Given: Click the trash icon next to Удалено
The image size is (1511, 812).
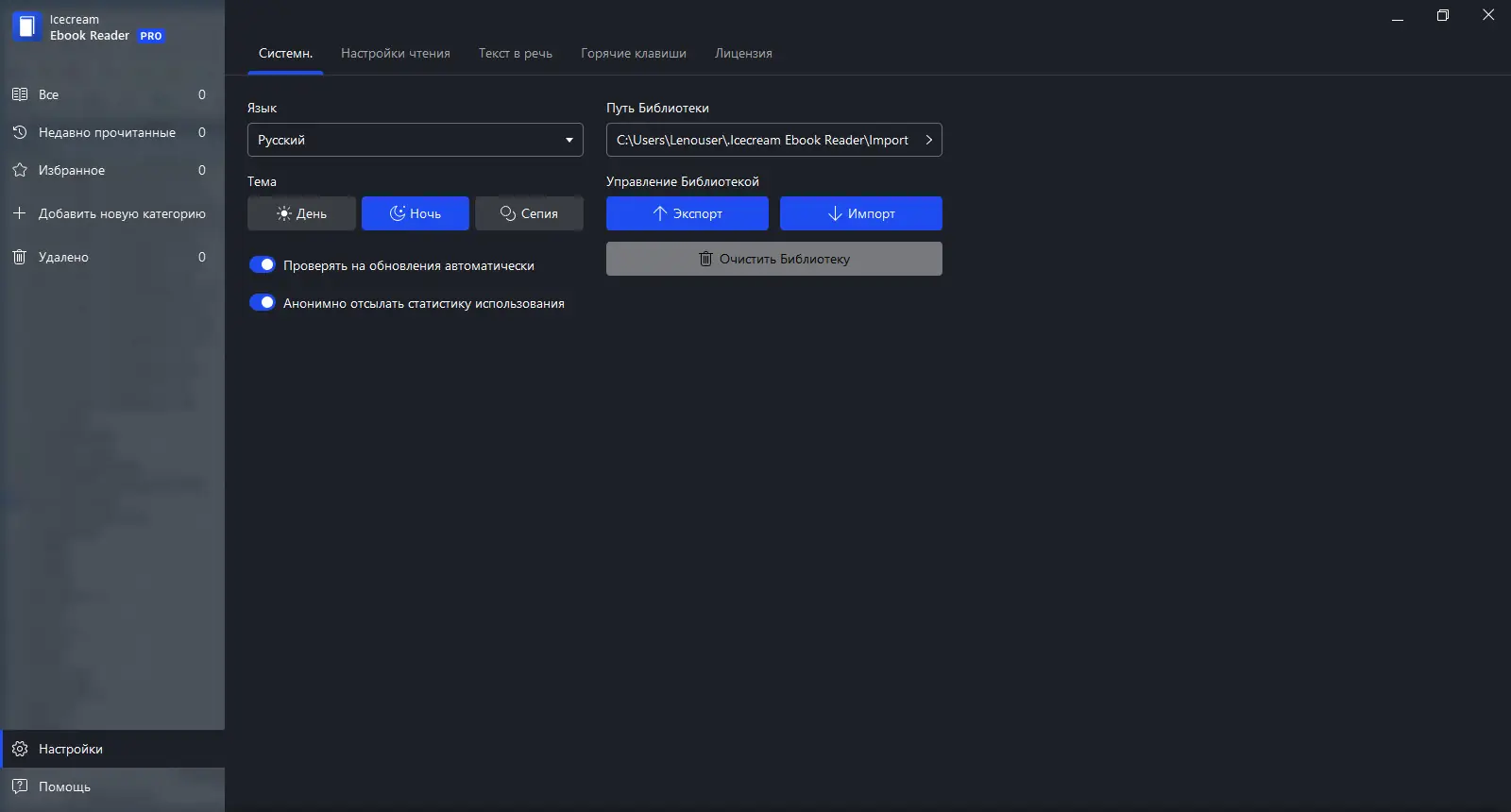Looking at the screenshot, I should click(x=20, y=257).
